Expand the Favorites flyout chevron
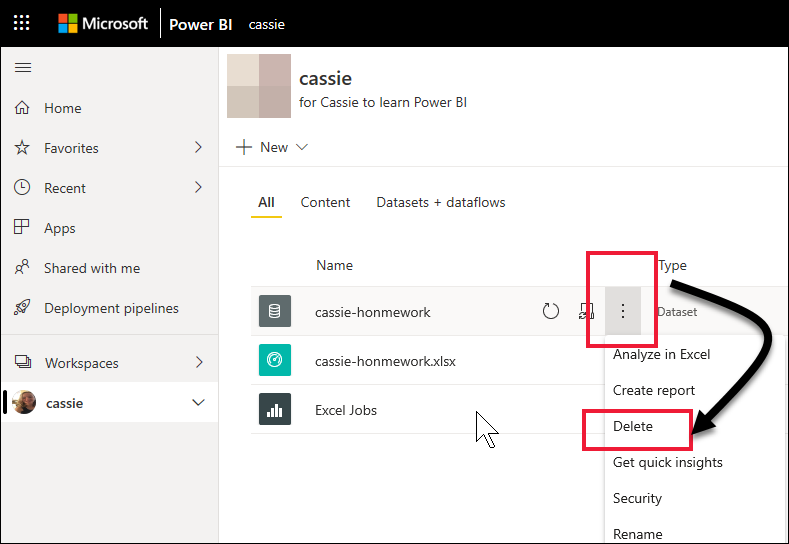The height and width of the screenshot is (544, 789). [198, 147]
